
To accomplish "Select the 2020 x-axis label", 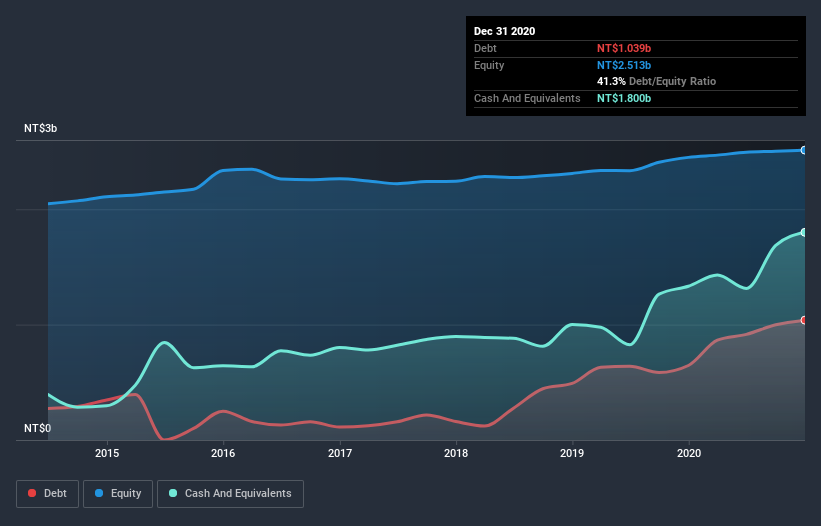I will click(x=689, y=453).
